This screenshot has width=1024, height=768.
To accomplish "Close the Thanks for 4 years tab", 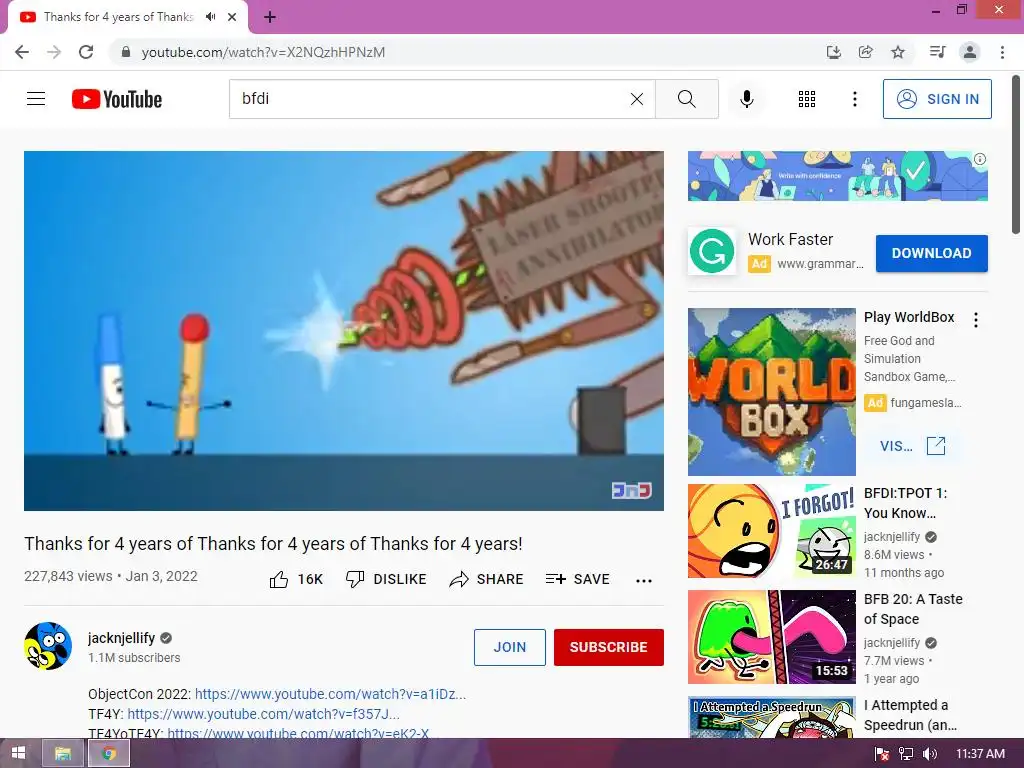I will pyautogui.click(x=232, y=17).
